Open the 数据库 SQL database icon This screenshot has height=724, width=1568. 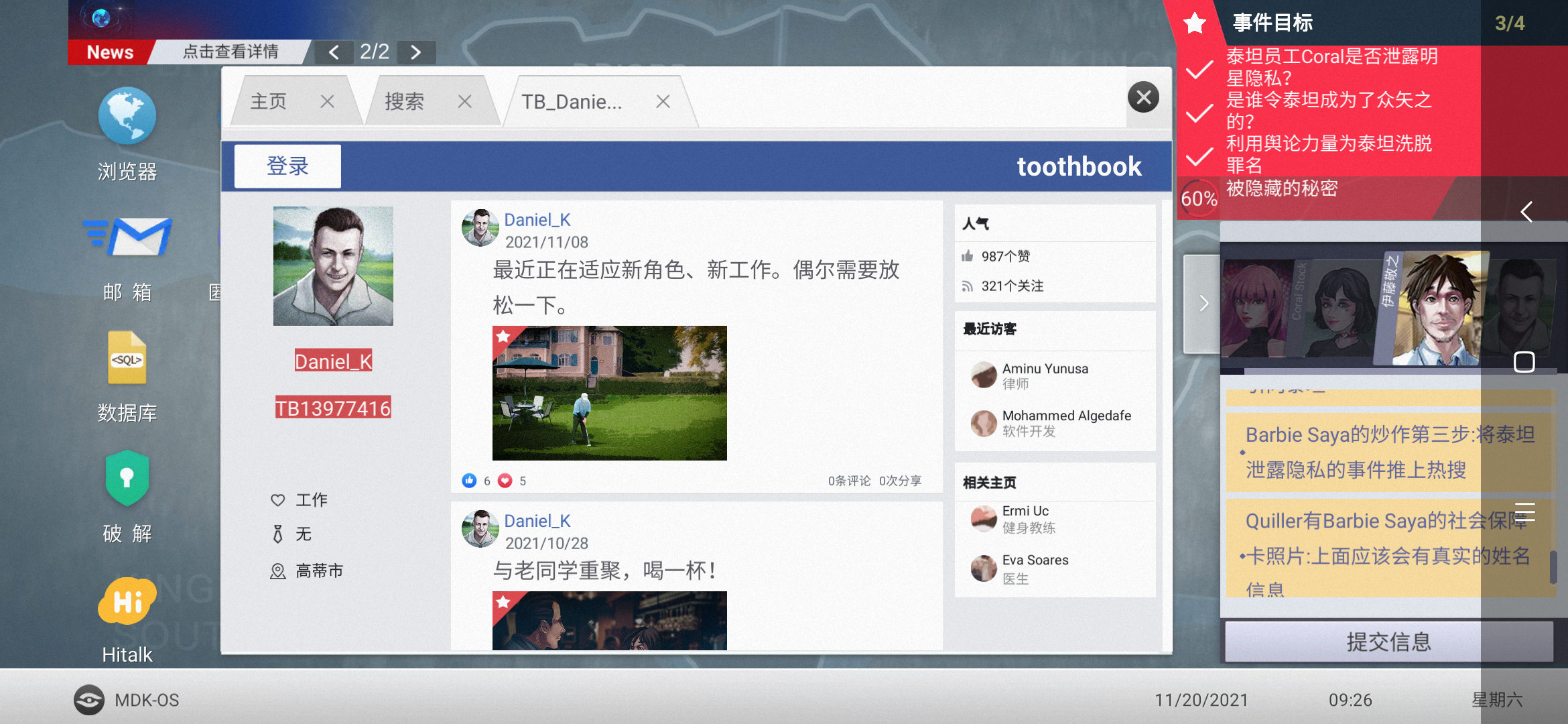[127, 357]
